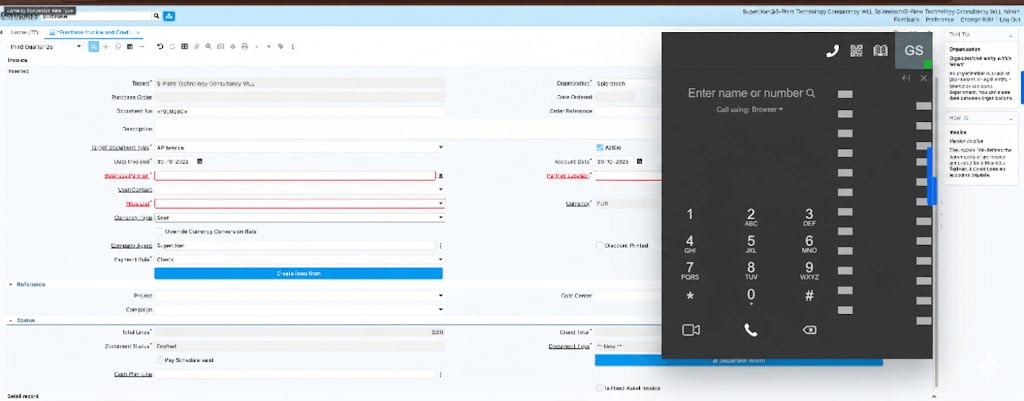Open Company Agent field's three-dot menu
This screenshot has height=401, width=1024.
[x=441, y=246]
